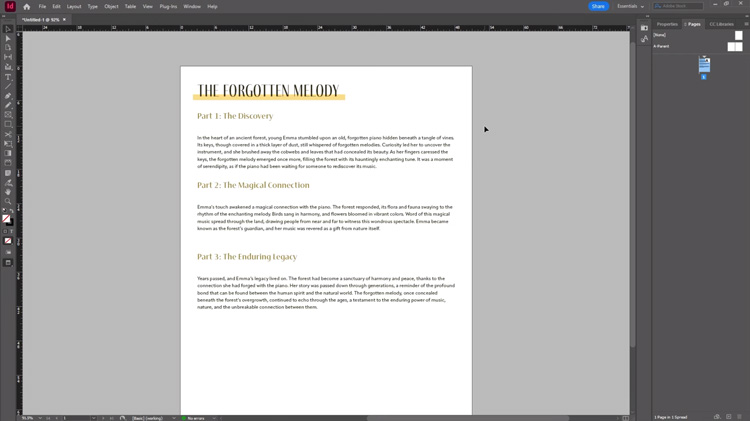The width and height of the screenshot is (750, 421).
Task: Select the Content Collector tool
Action: pos(8,67)
